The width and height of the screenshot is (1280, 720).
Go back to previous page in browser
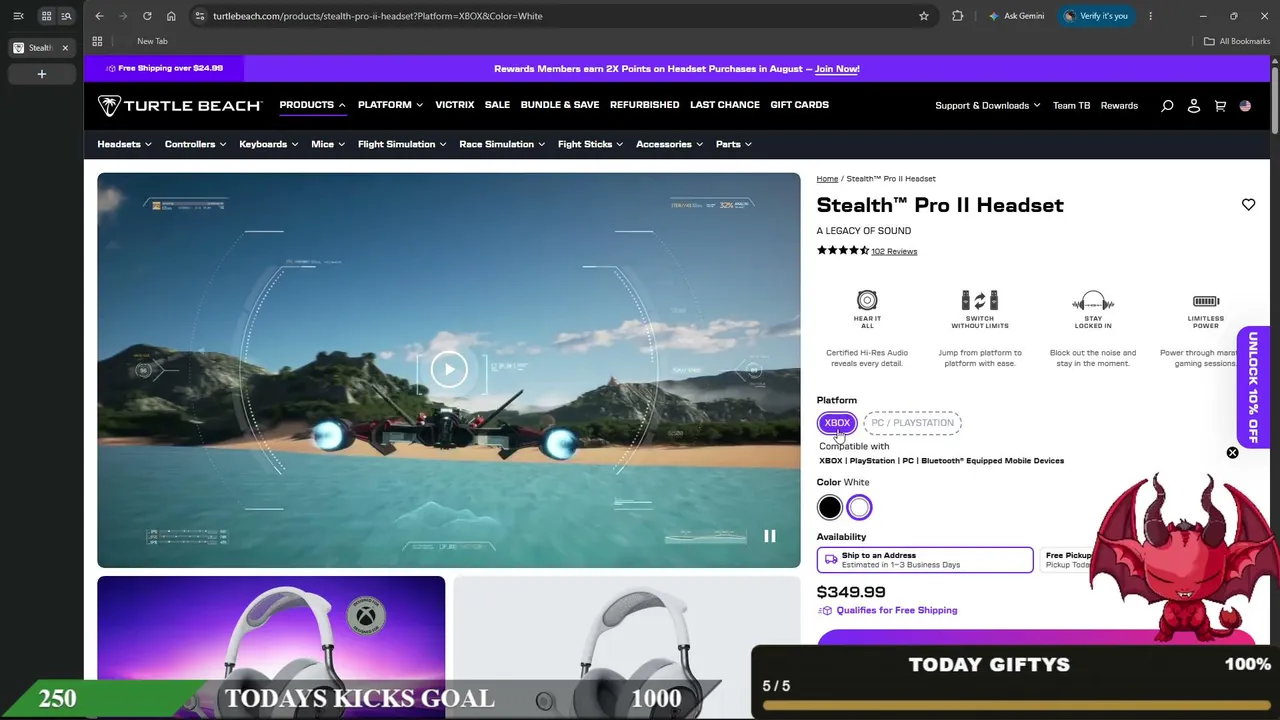(x=99, y=16)
